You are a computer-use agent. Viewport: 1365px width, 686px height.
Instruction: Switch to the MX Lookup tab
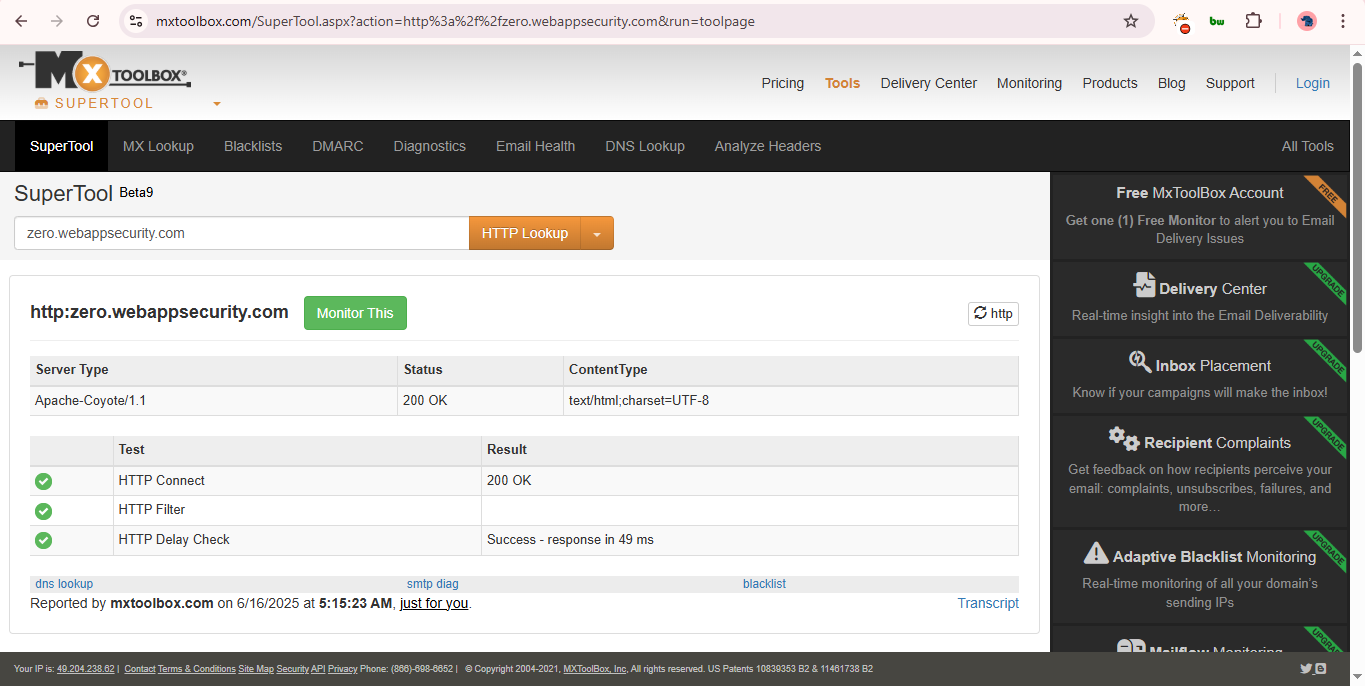158,146
